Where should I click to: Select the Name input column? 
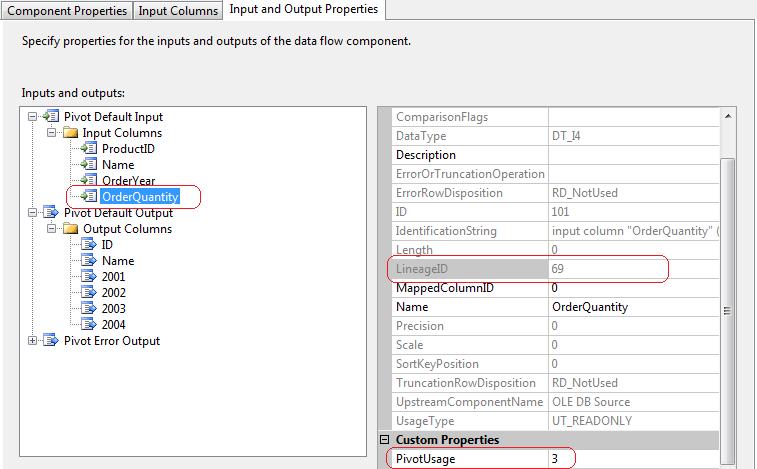point(117,165)
